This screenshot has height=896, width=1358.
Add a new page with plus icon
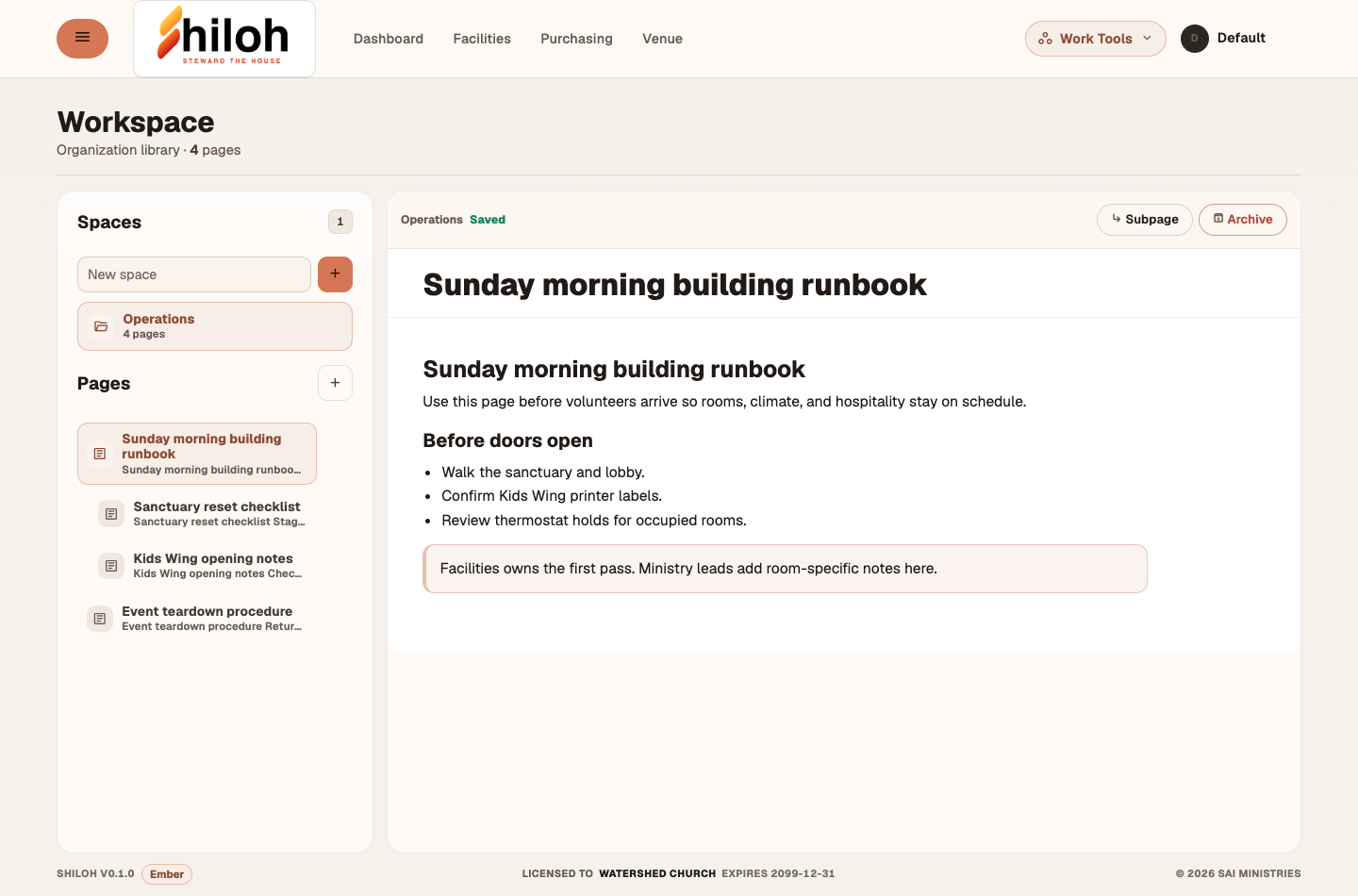(x=335, y=383)
